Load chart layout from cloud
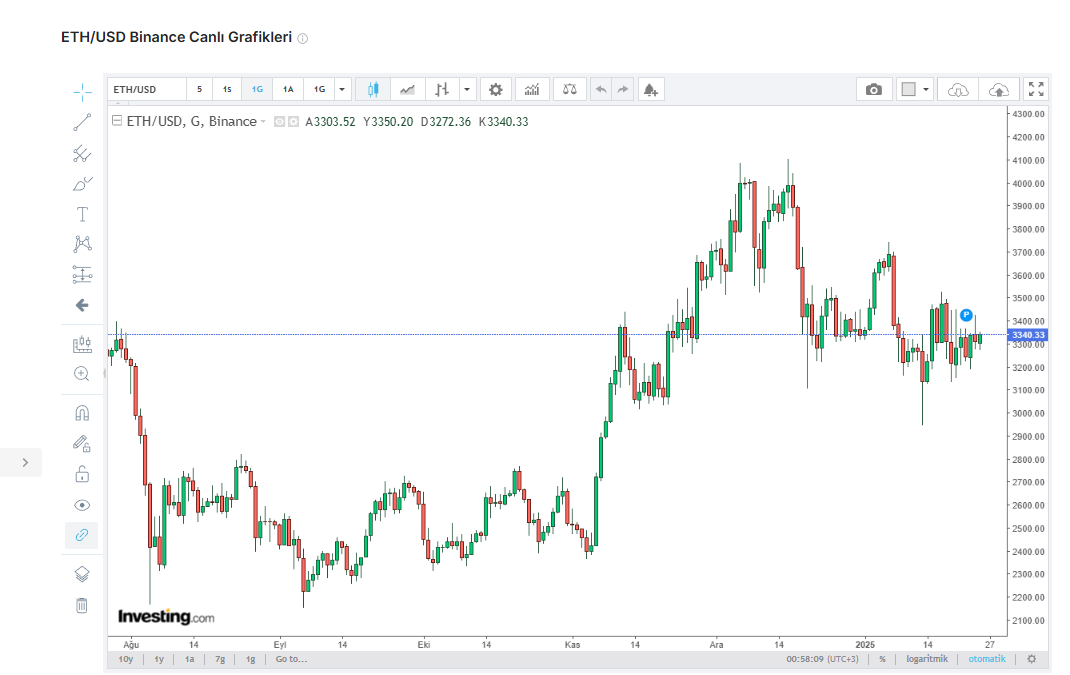This screenshot has height=675, width=1070. (958, 89)
